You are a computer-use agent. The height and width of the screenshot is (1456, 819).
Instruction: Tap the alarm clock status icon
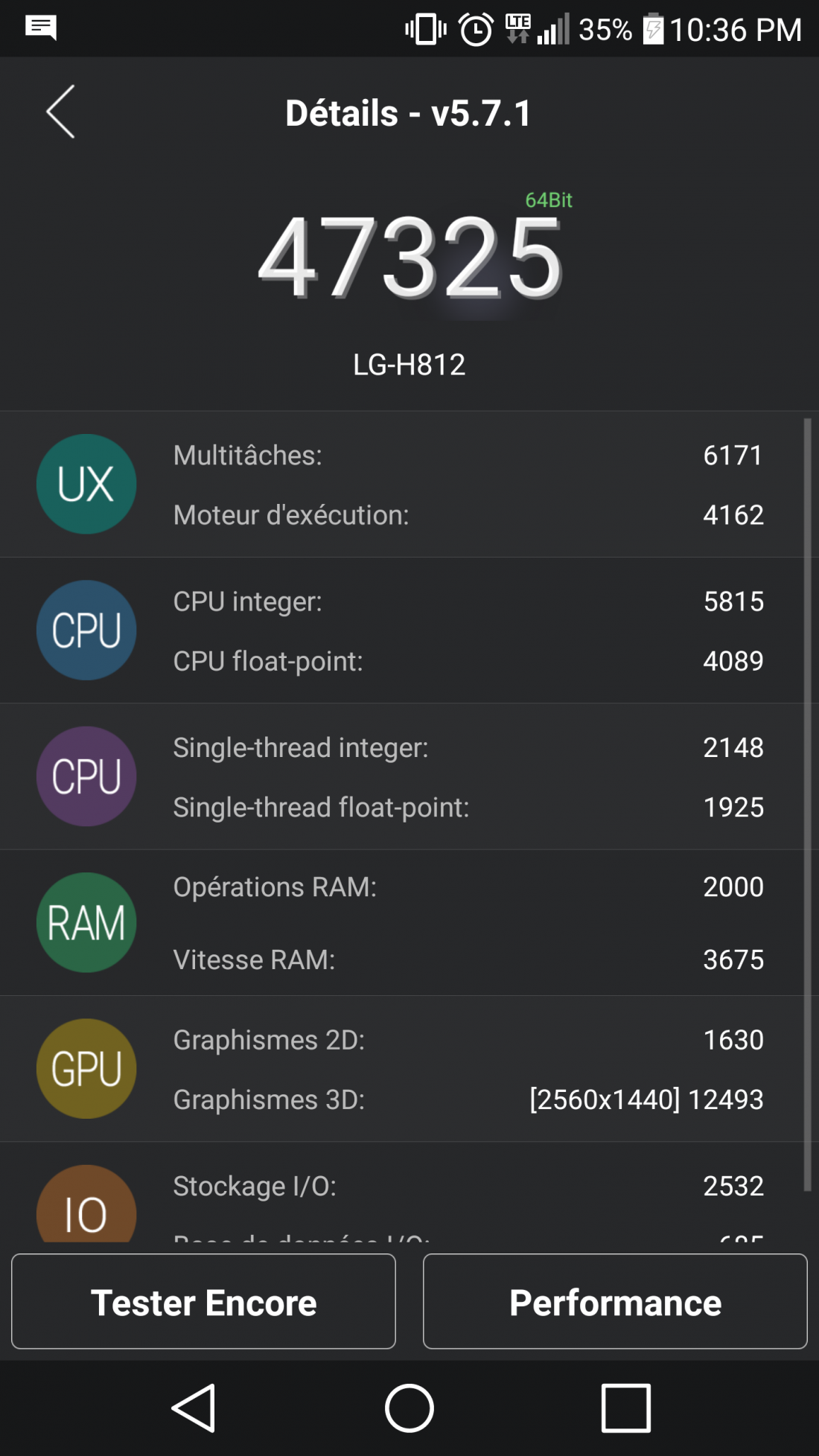pyautogui.click(x=476, y=30)
